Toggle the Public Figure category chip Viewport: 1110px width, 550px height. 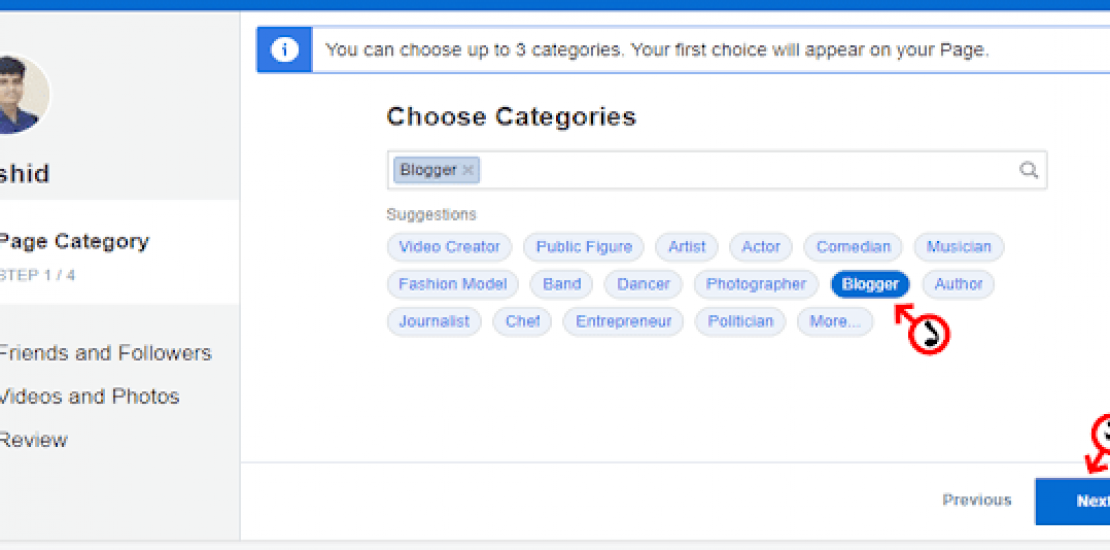584,247
